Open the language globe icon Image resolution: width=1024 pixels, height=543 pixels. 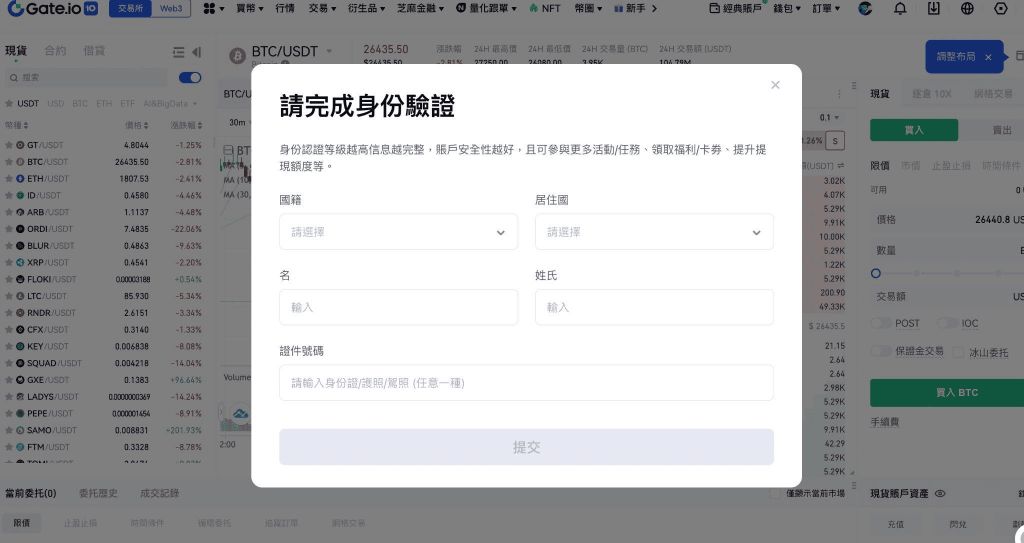pyautogui.click(x=967, y=9)
